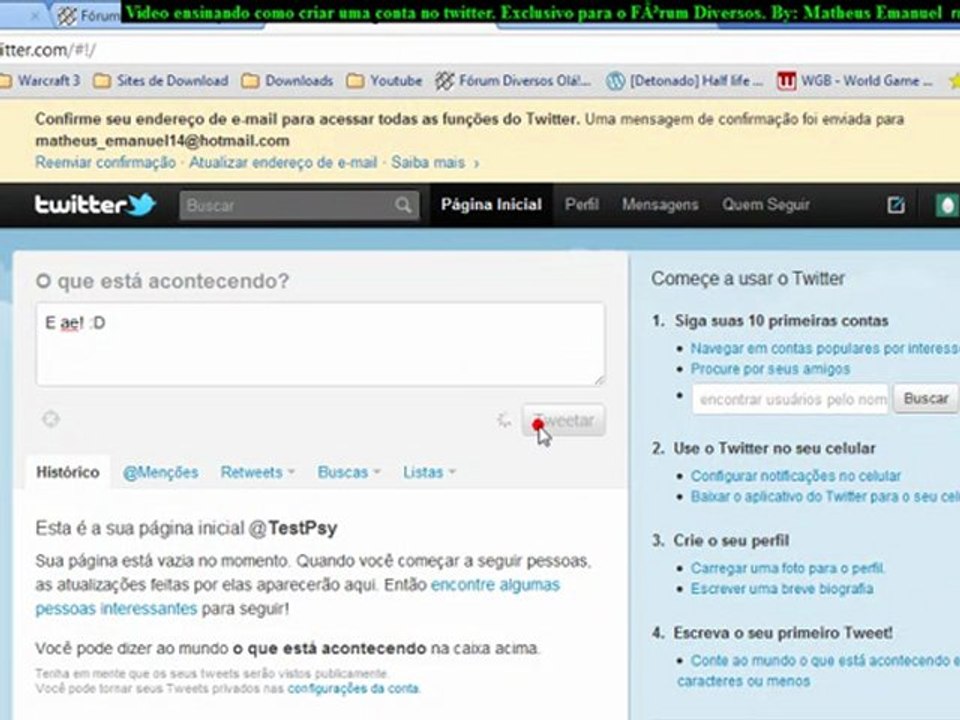960x720 pixels.
Task: Click the 'Começe a usar o Twitter' heading
Action: click(x=748, y=279)
